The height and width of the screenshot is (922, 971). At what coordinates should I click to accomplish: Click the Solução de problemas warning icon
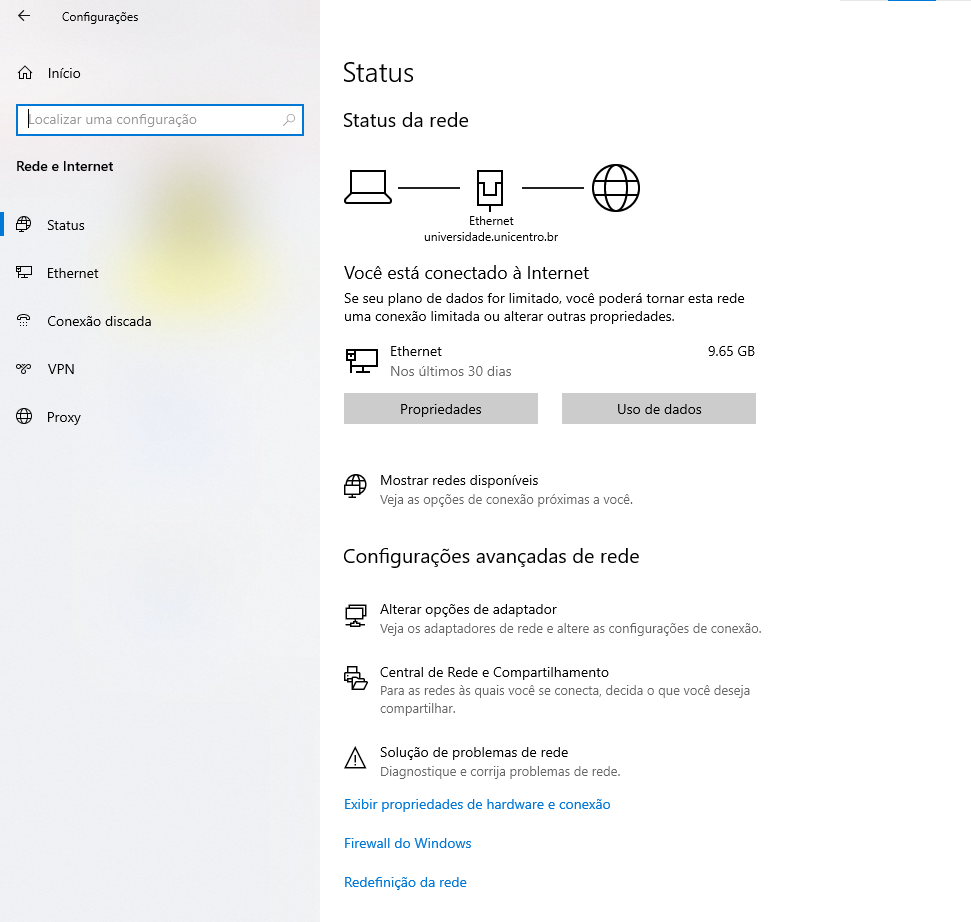coord(355,759)
